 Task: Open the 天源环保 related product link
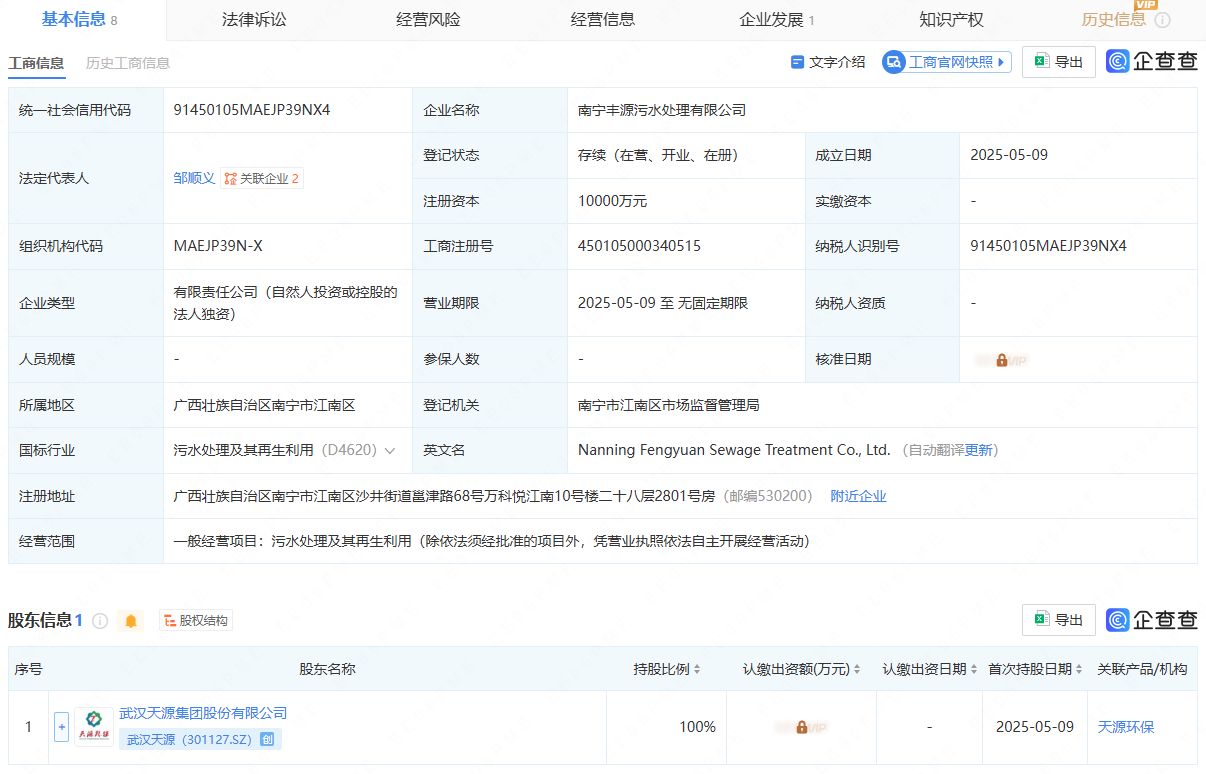coord(1126,727)
